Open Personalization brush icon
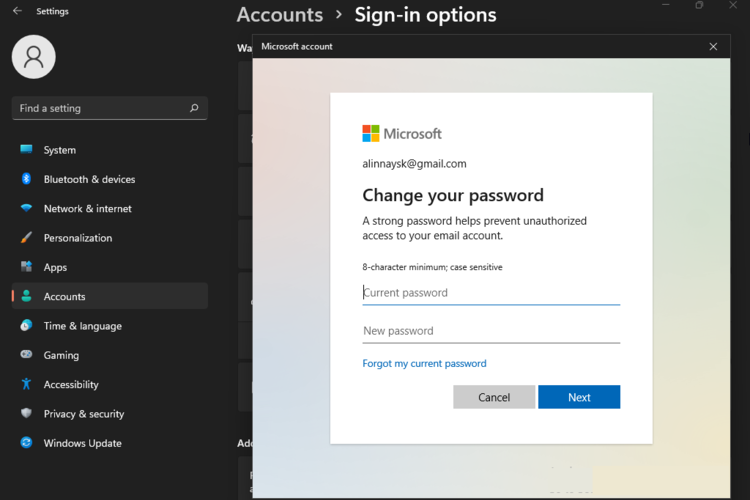The image size is (750, 500). click(27, 238)
